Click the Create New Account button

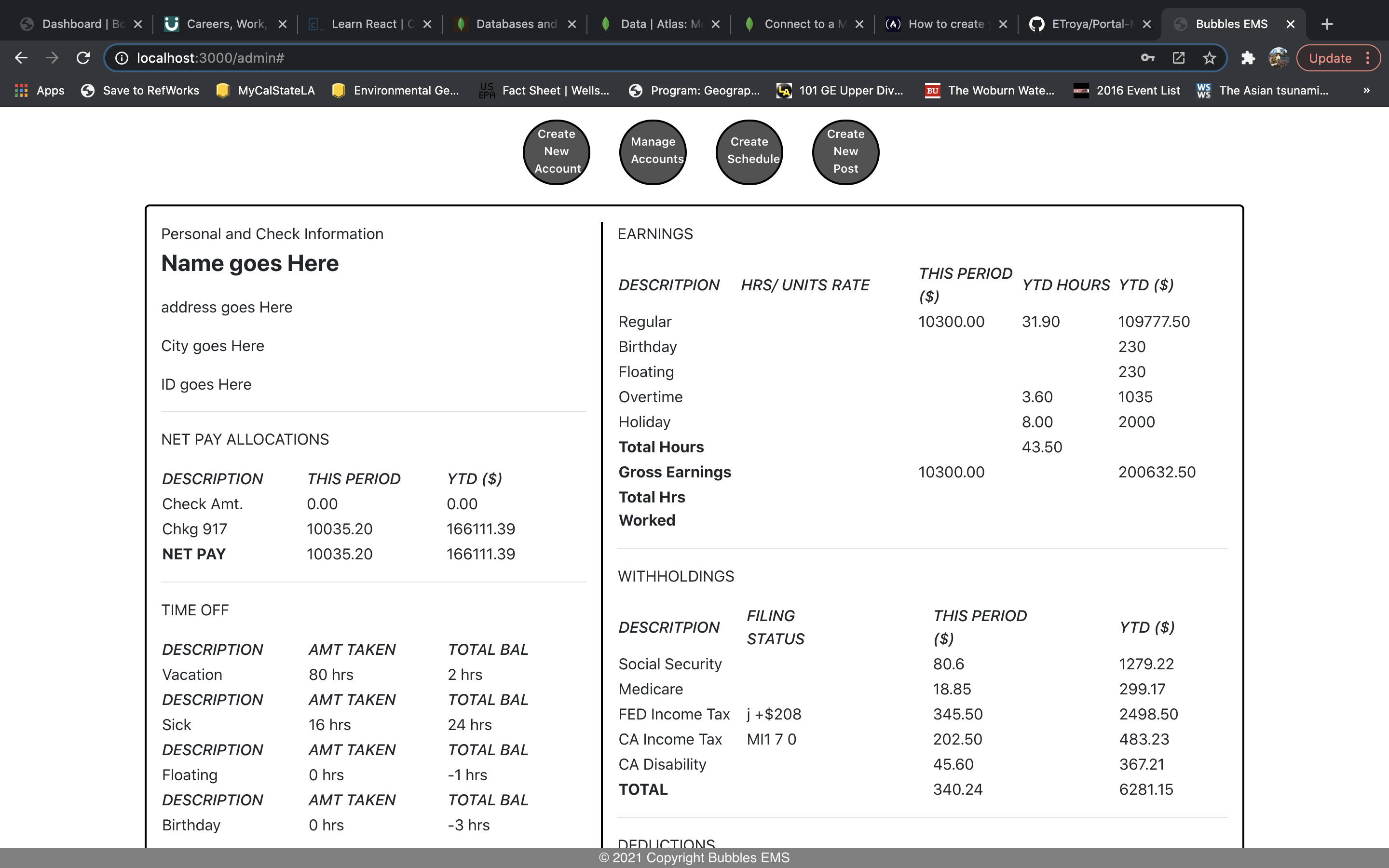[556, 151]
